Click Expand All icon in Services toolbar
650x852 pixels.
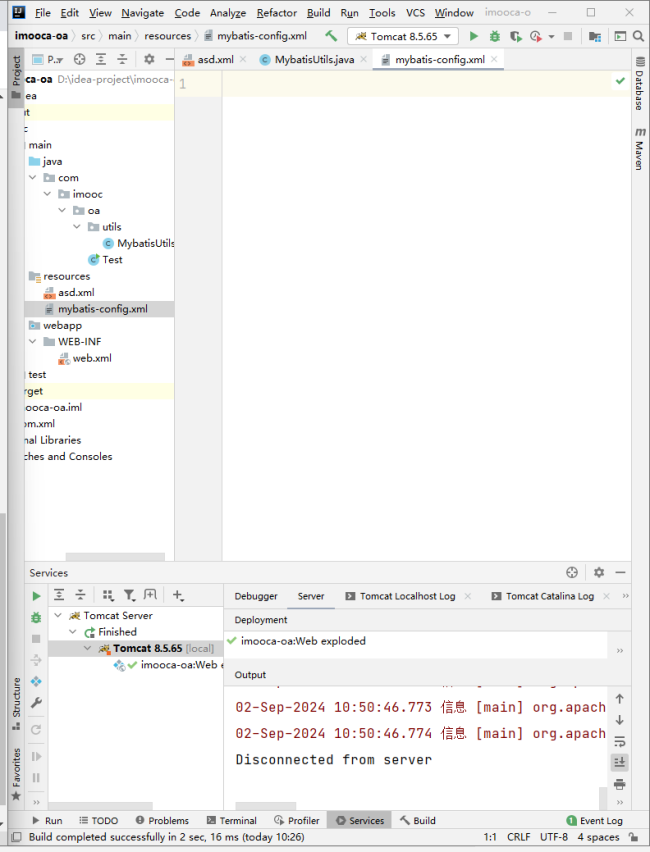coord(59,595)
